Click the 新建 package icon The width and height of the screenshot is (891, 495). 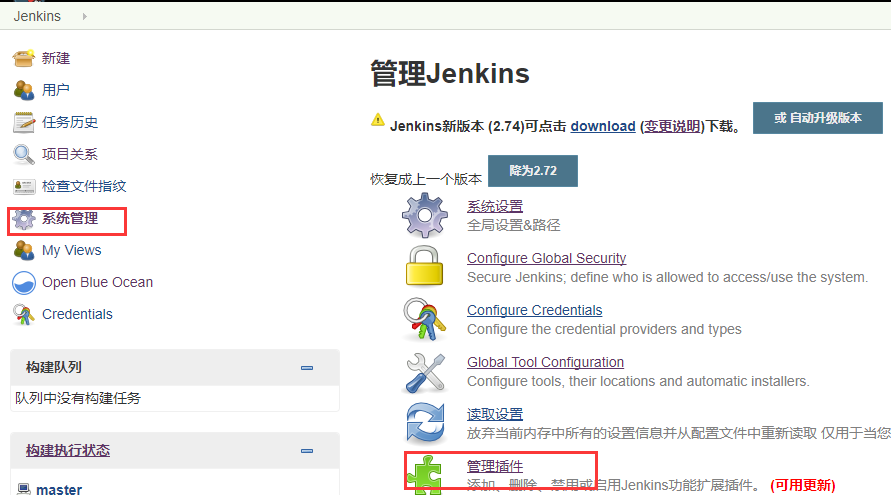23,58
